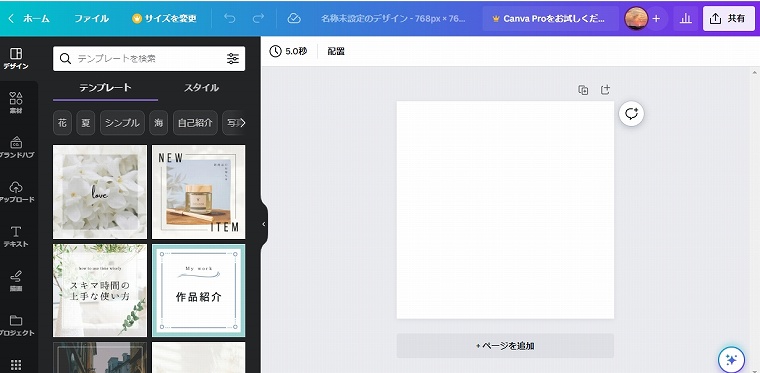The height and width of the screenshot is (373, 760).
Task: Click the back arrow next to ホーム
Action: pyautogui.click(x=11, y=18)
